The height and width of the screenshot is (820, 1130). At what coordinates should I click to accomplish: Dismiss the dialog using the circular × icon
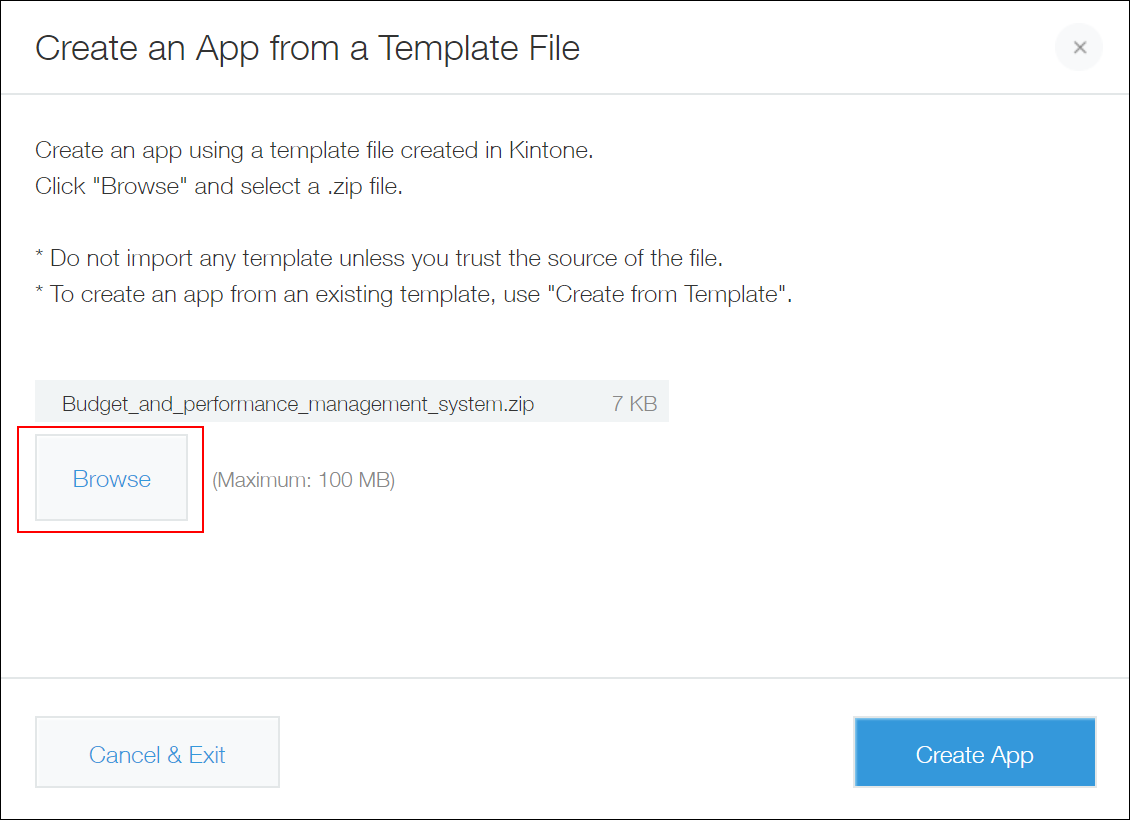1078,47
